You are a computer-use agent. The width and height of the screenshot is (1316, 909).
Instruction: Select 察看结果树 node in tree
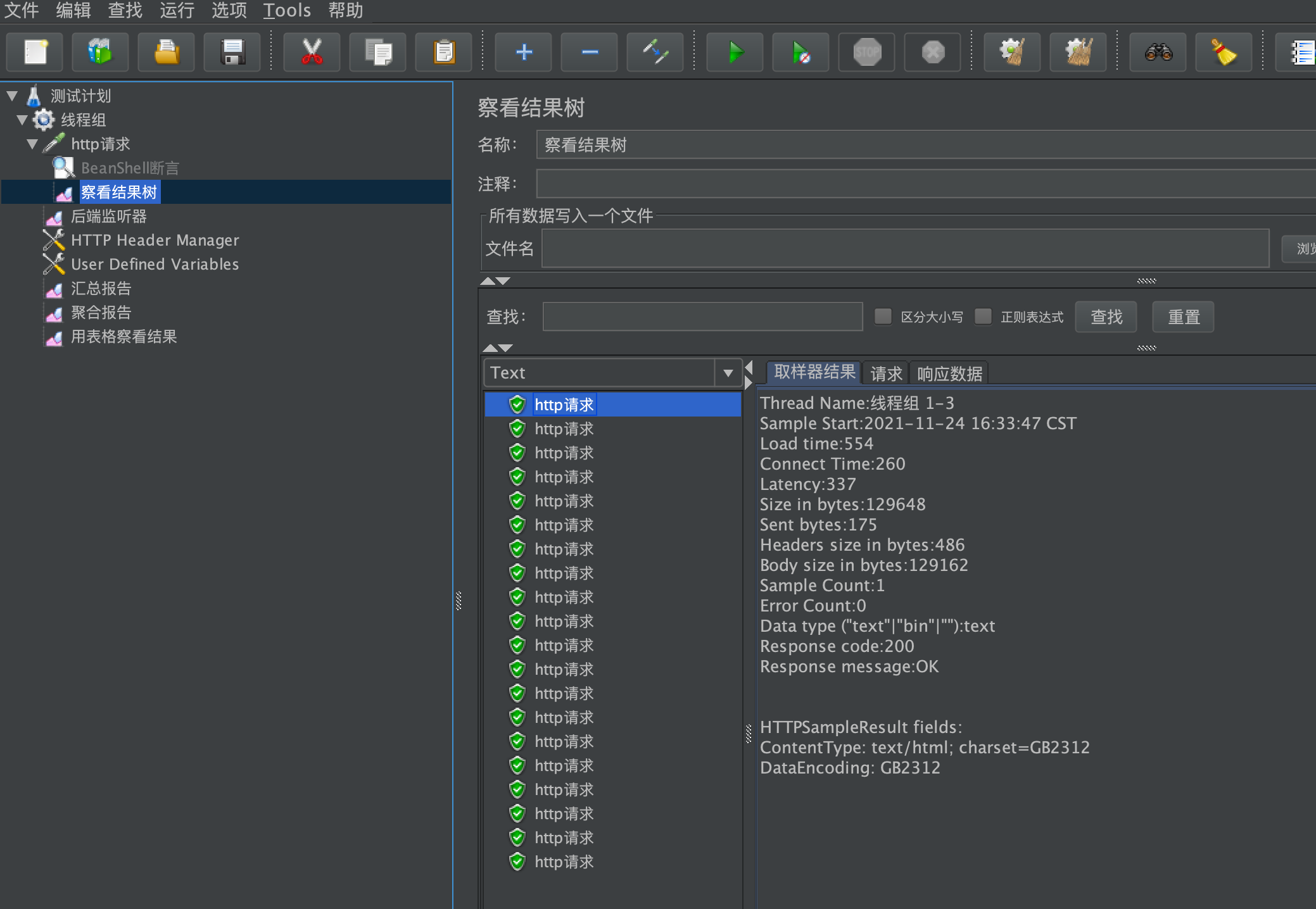pyautogui.click(x=120, y=192)
